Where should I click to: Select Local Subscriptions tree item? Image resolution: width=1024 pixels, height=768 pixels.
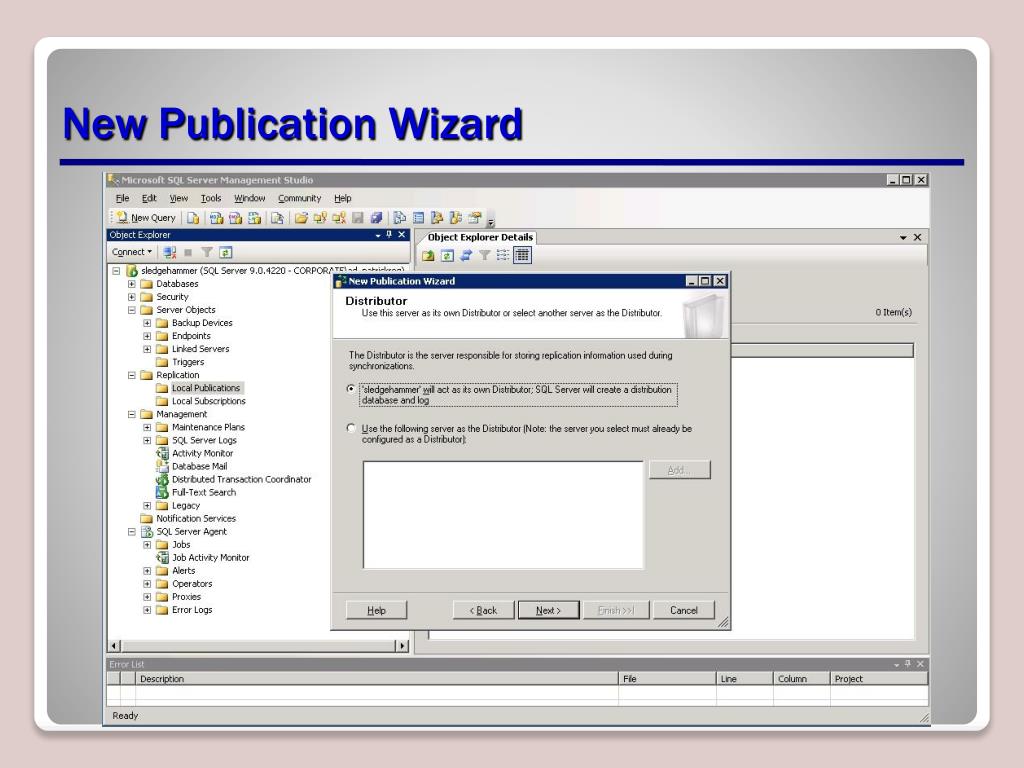point(208,401)
